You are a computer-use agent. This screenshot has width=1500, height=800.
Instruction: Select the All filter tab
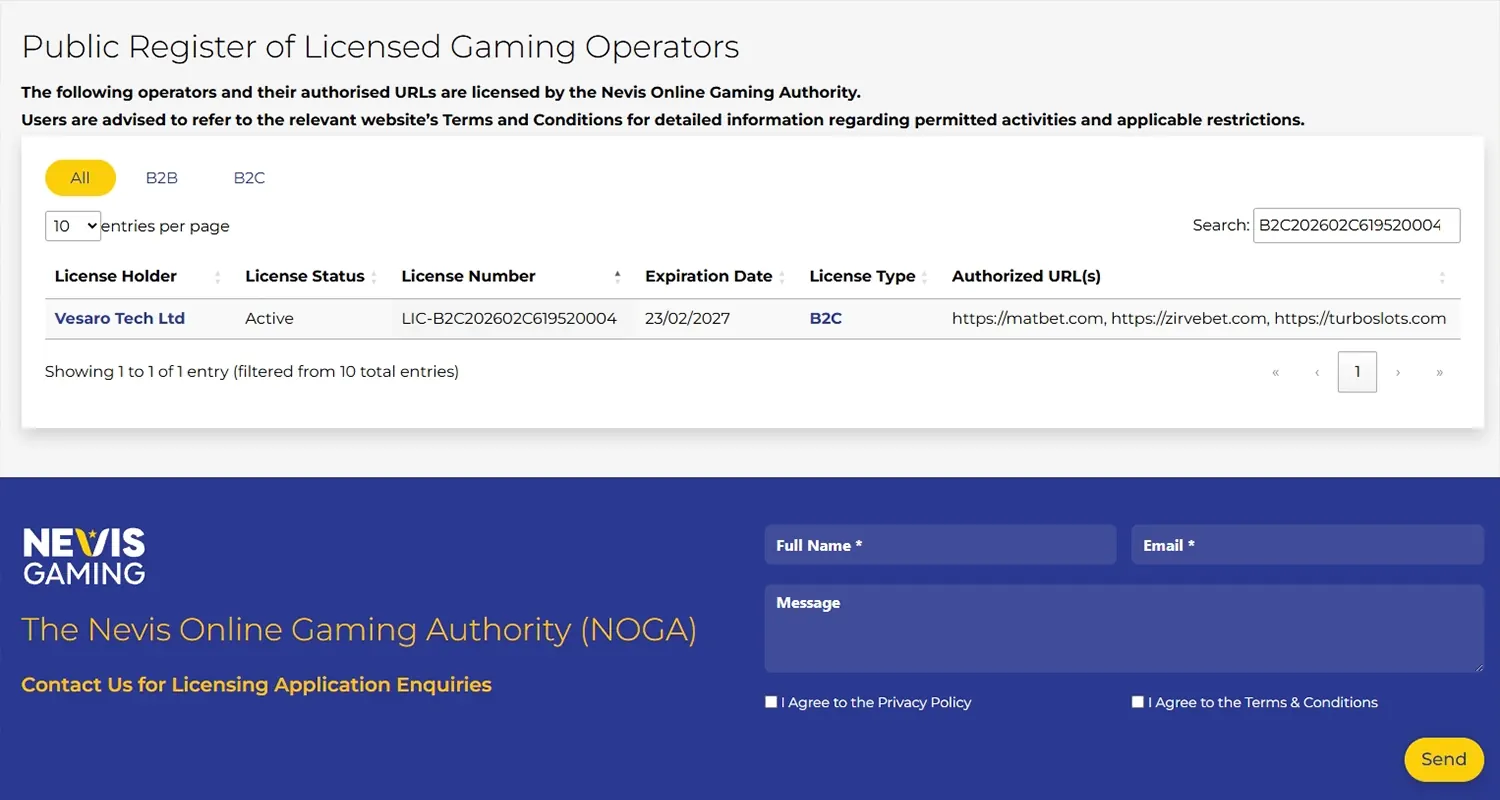[80, 178]
